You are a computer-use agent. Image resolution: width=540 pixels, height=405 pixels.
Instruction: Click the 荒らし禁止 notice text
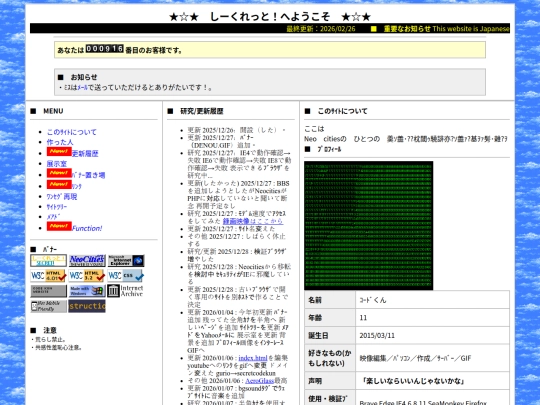tap(48, 340)
